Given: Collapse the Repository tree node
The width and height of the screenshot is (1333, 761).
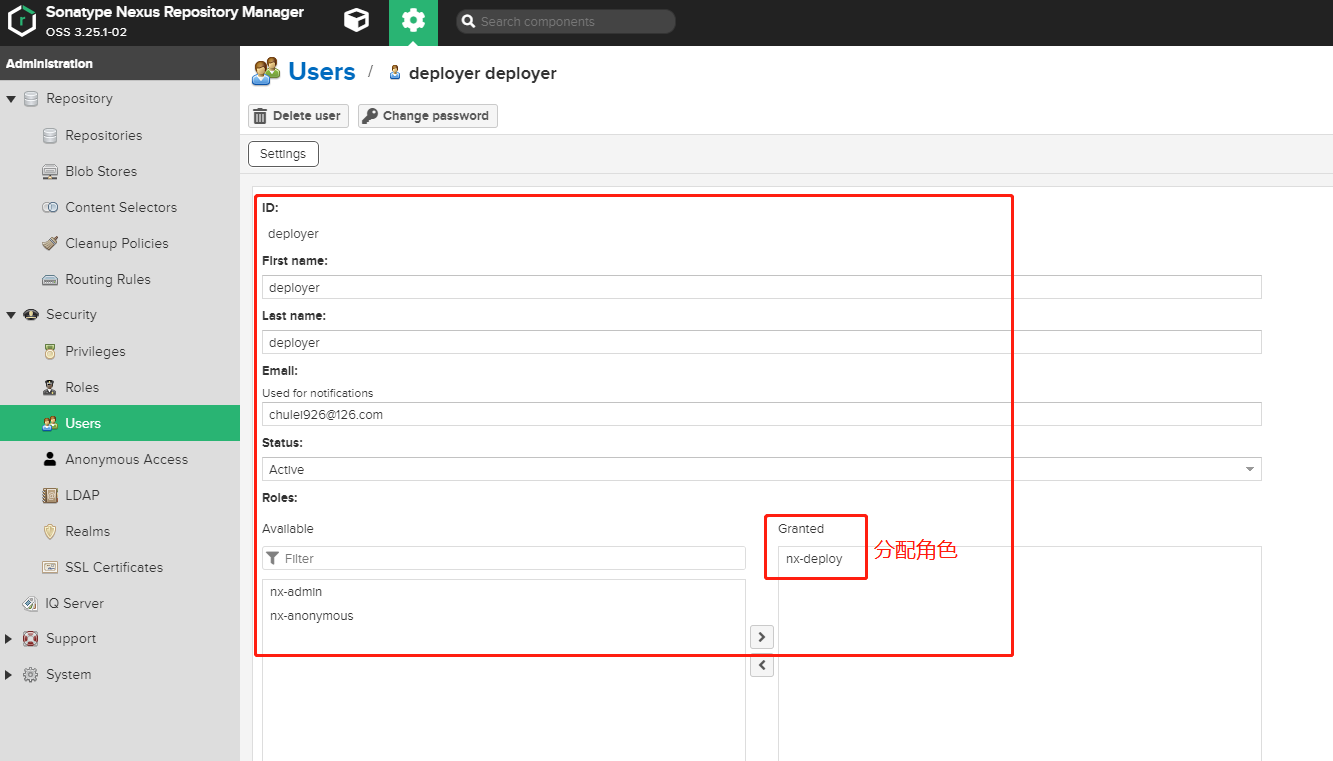Looking at the screenshot, I should [11, 99].
